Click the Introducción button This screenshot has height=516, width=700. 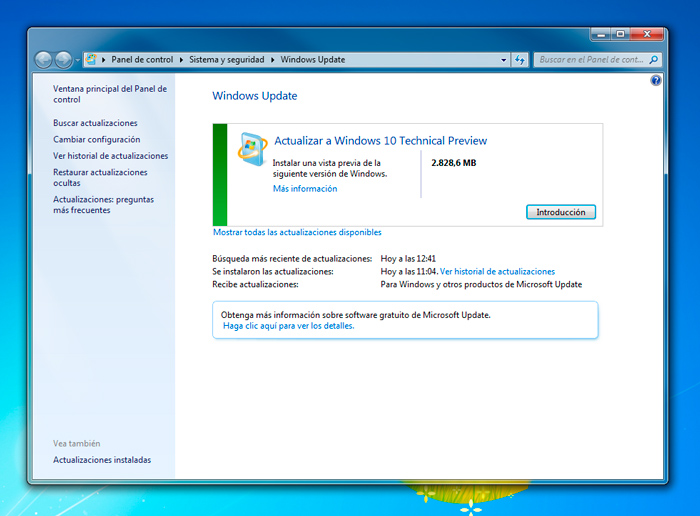tap(561, 212)
